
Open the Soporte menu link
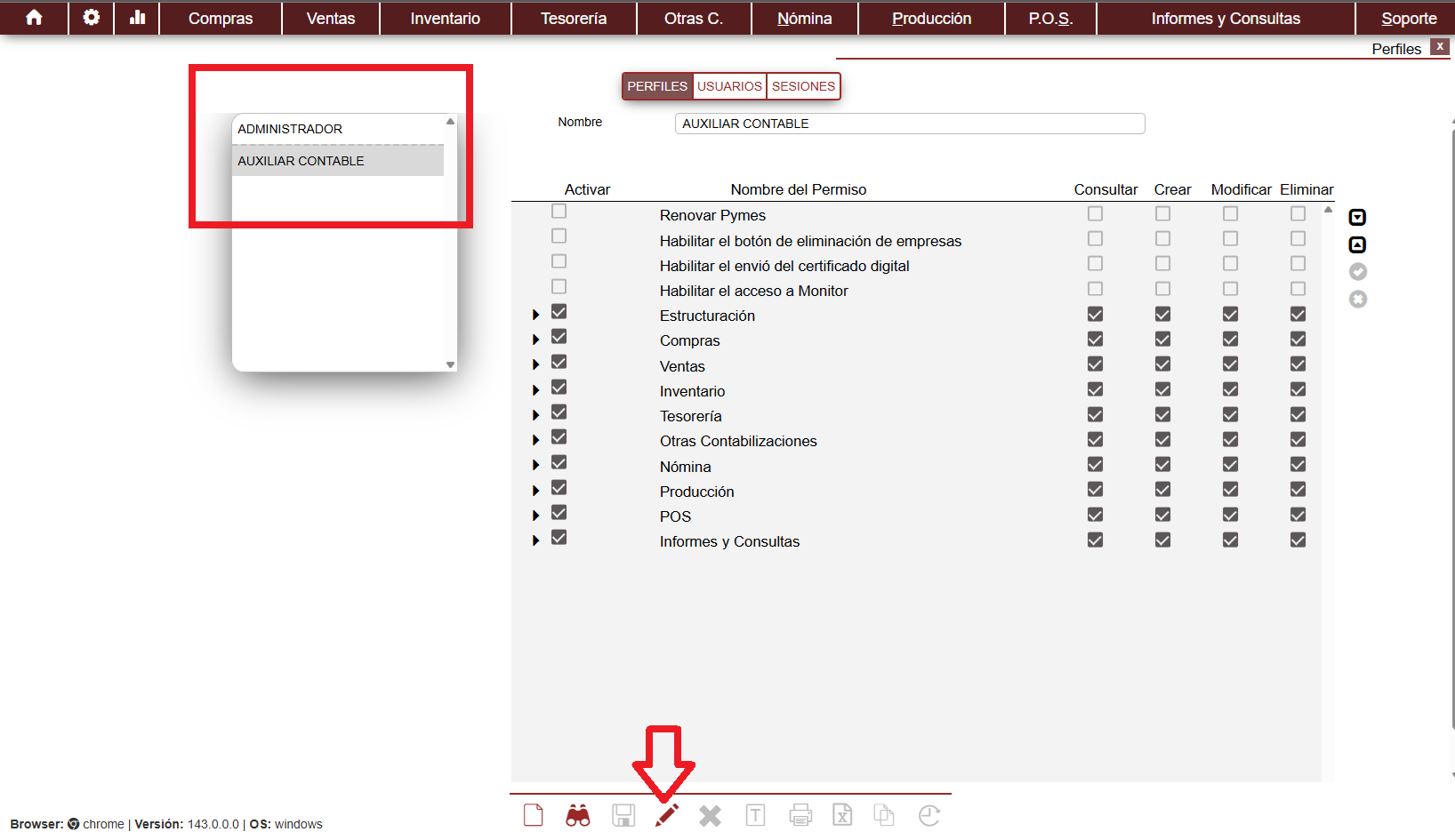coord(1408,19)
